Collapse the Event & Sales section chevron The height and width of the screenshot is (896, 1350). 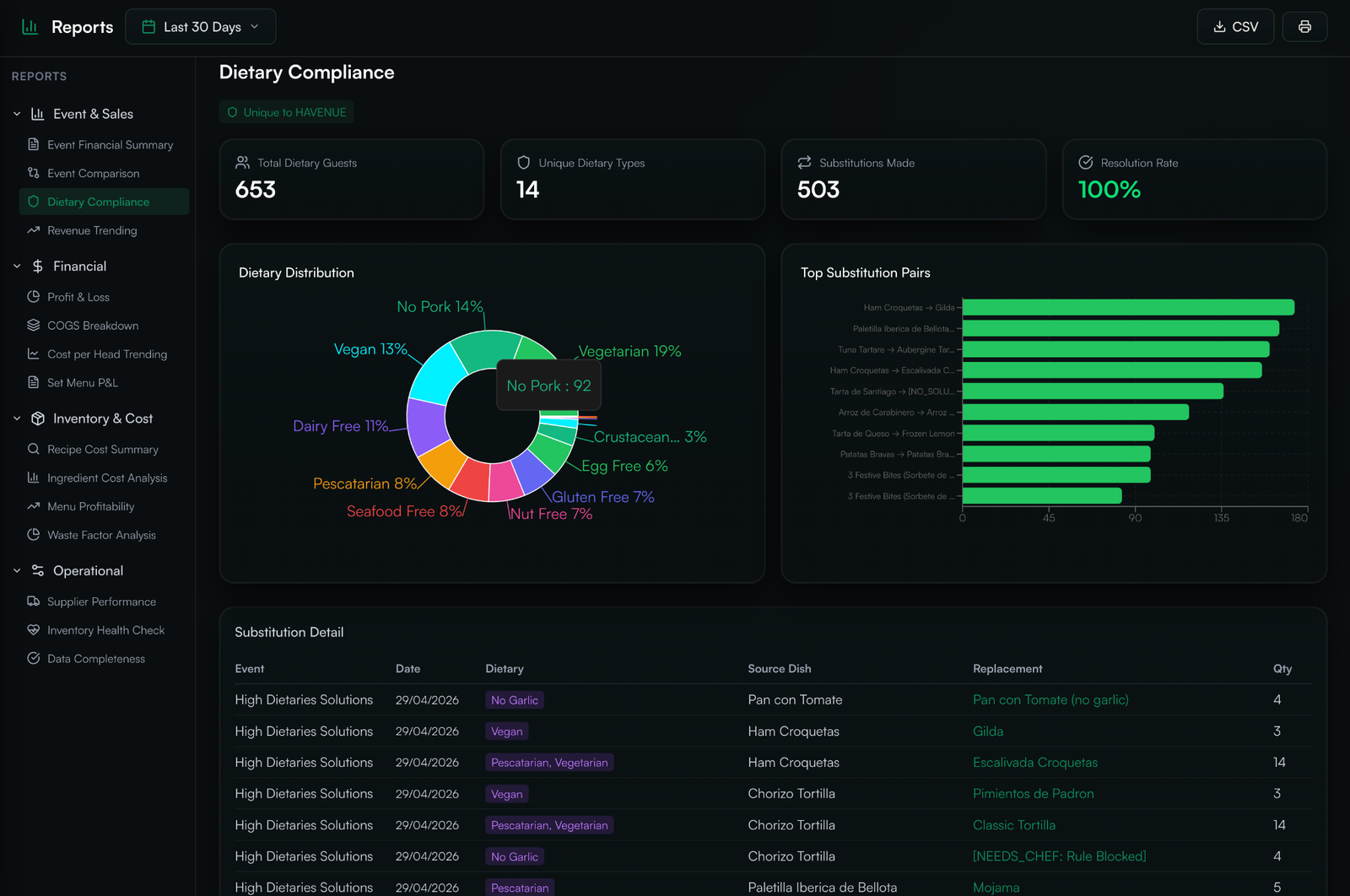17,114
